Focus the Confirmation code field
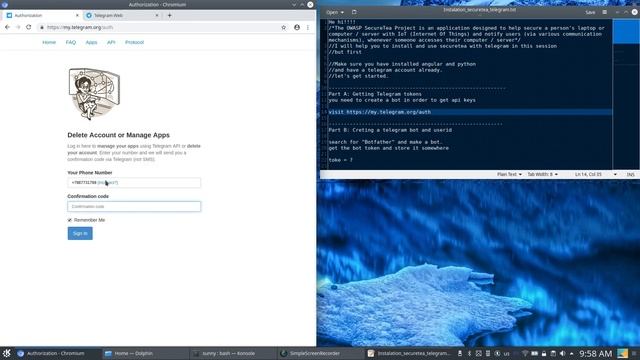This screenshot has width=640, height=360. 134,207
